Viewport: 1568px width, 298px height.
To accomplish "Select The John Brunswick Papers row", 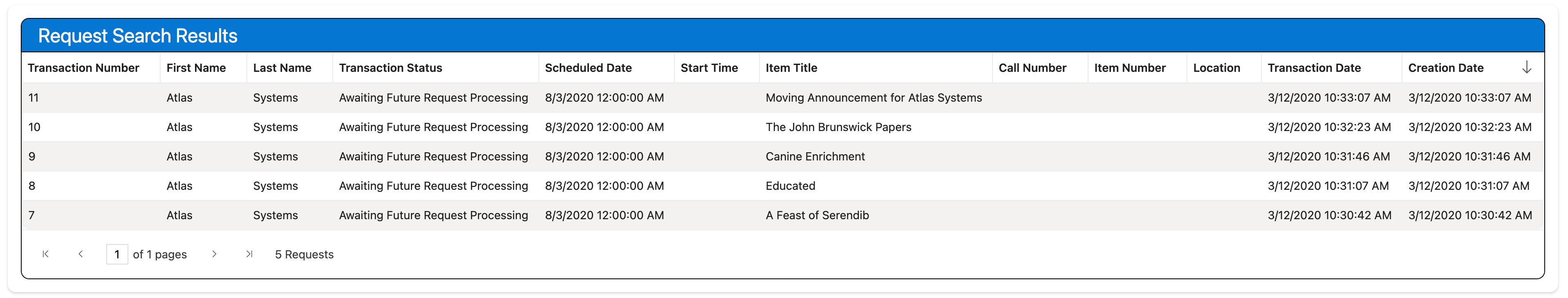I will pyautogui.click(x=838, y=127).
